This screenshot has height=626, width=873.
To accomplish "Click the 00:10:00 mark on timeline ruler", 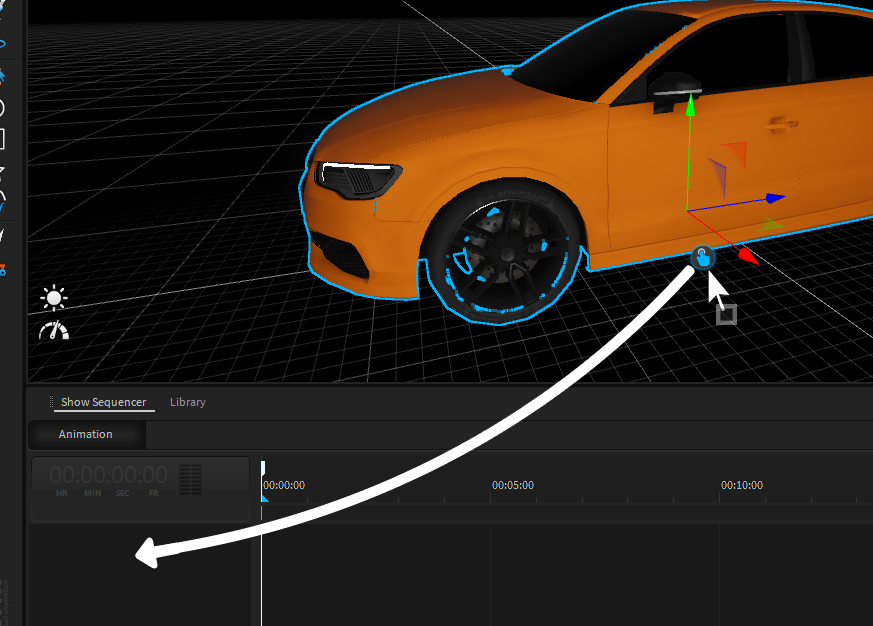I will pyautogui.click(x=741, y=485).
